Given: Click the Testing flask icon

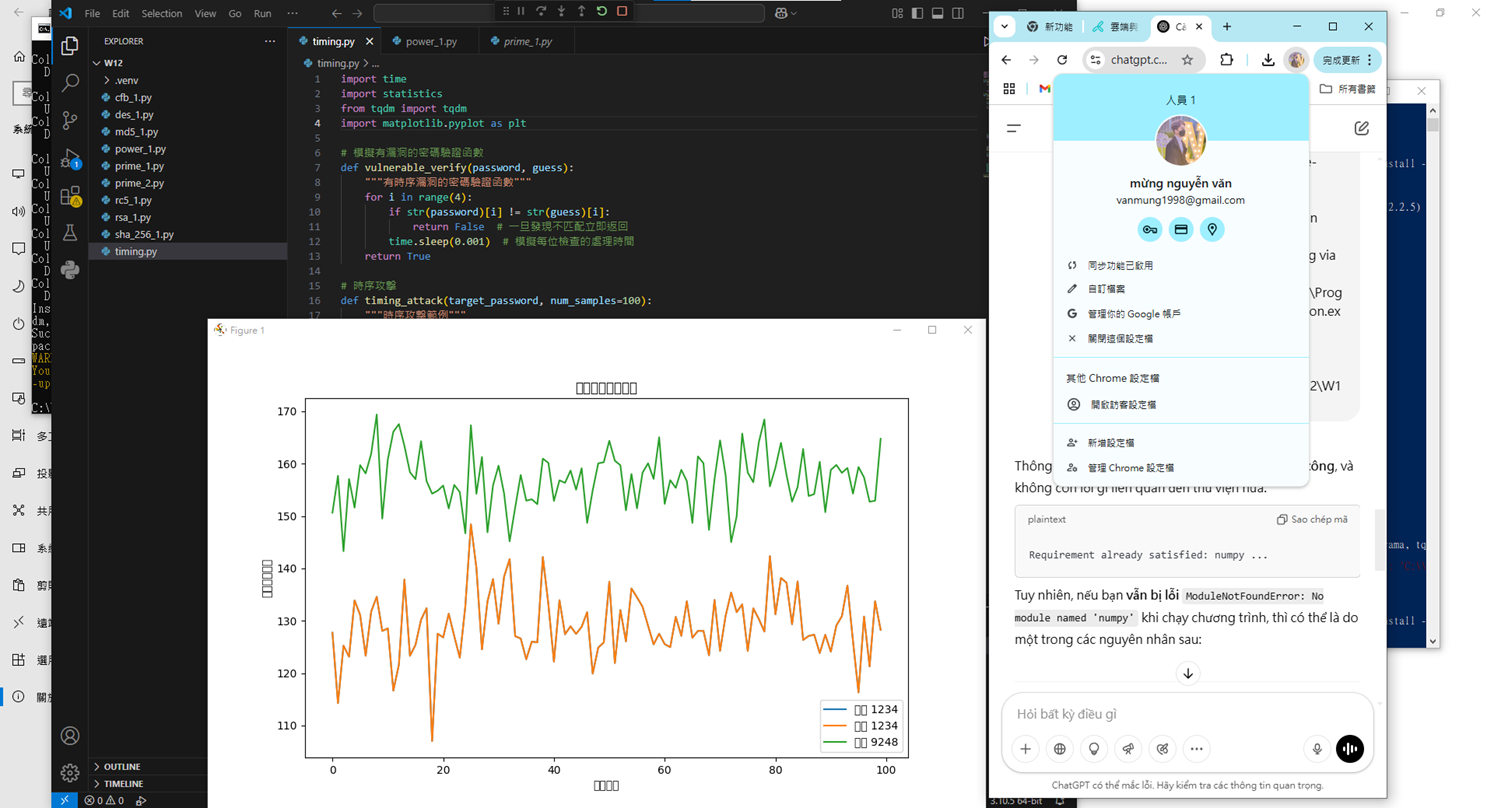Looking at the screenshot, I should pos(70,233).
